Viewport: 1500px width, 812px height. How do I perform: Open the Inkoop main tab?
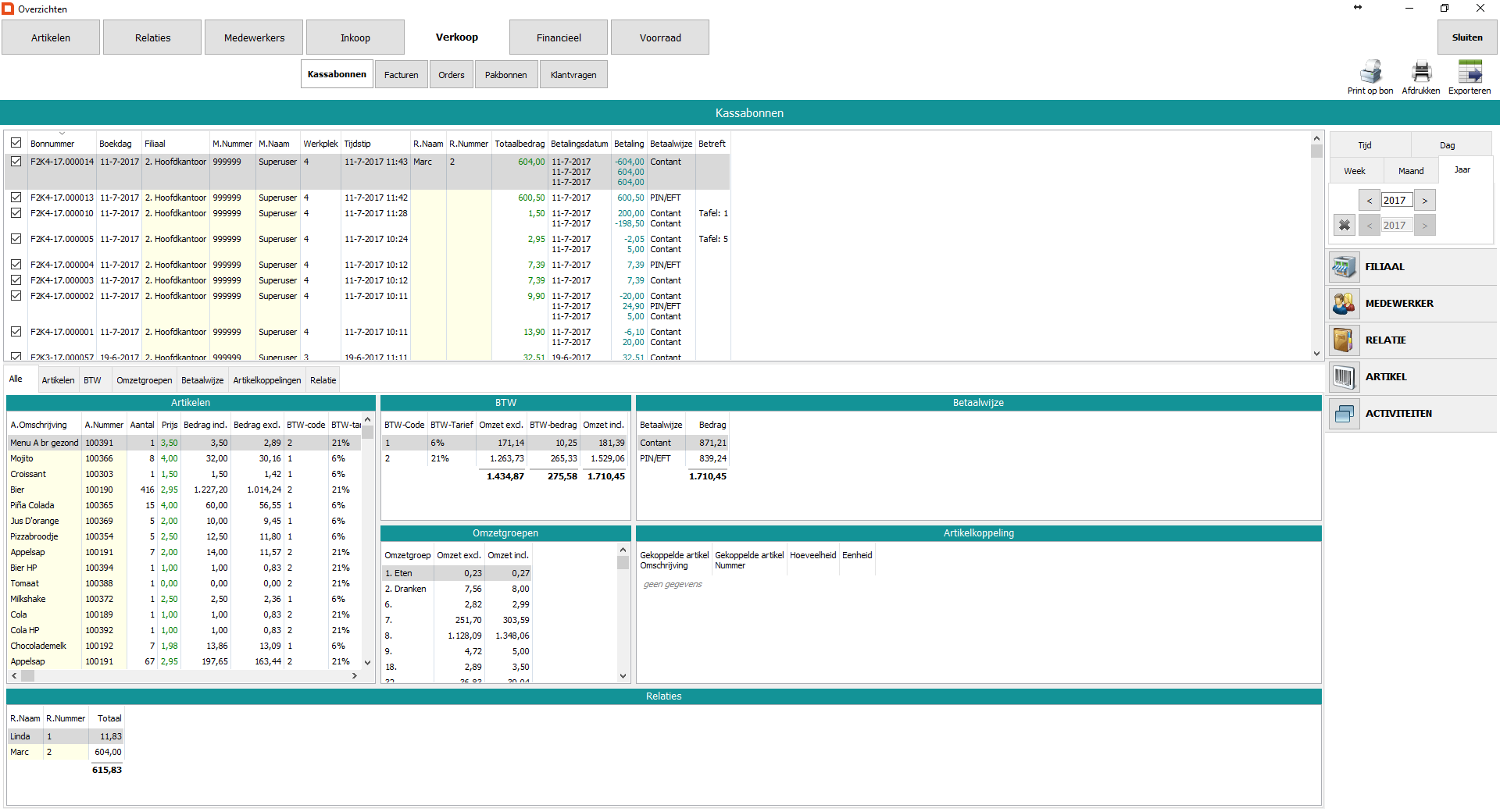tap(355, 37)
